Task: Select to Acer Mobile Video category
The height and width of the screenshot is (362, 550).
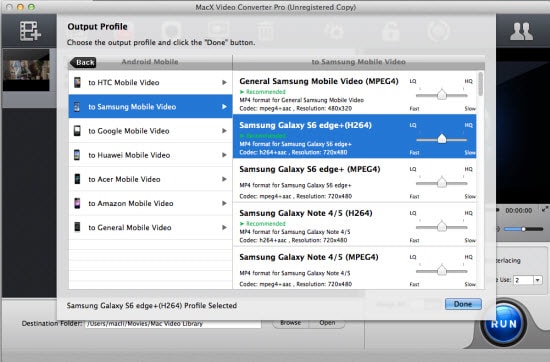Action: (x=150, y=179)
